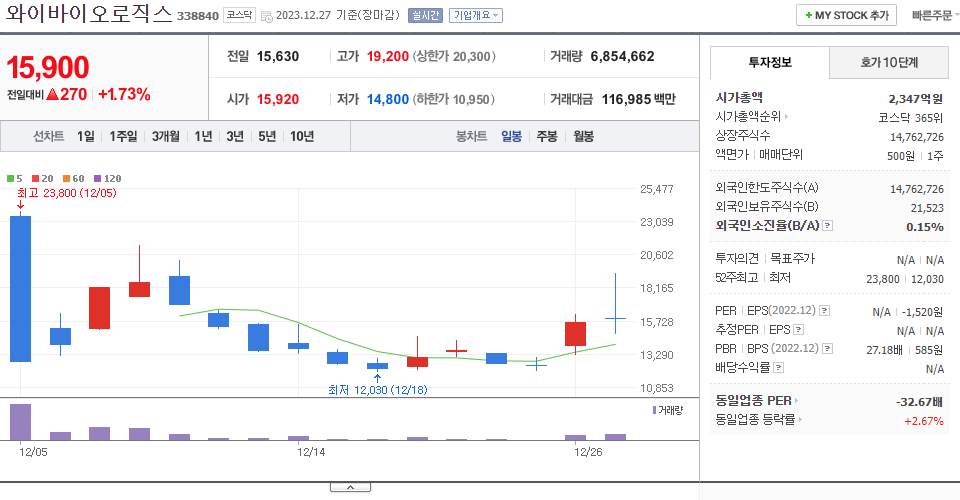Click the 저가 value 14,800
The image size is (960, 500).
pos(388,99)
